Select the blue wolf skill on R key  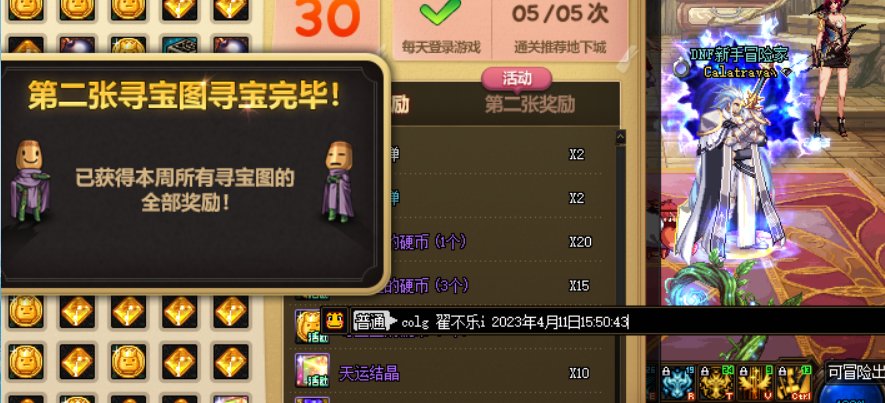[x=677, y=384]
